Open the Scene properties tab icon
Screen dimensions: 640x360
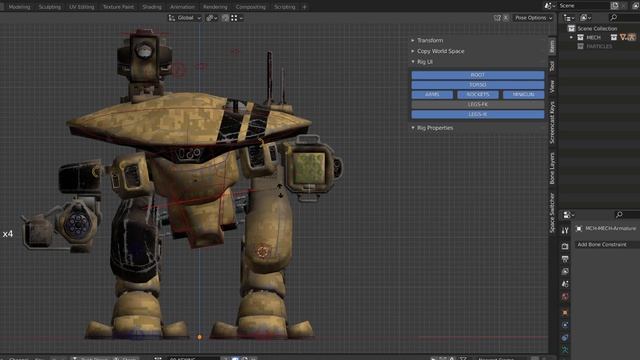point(565,284)
